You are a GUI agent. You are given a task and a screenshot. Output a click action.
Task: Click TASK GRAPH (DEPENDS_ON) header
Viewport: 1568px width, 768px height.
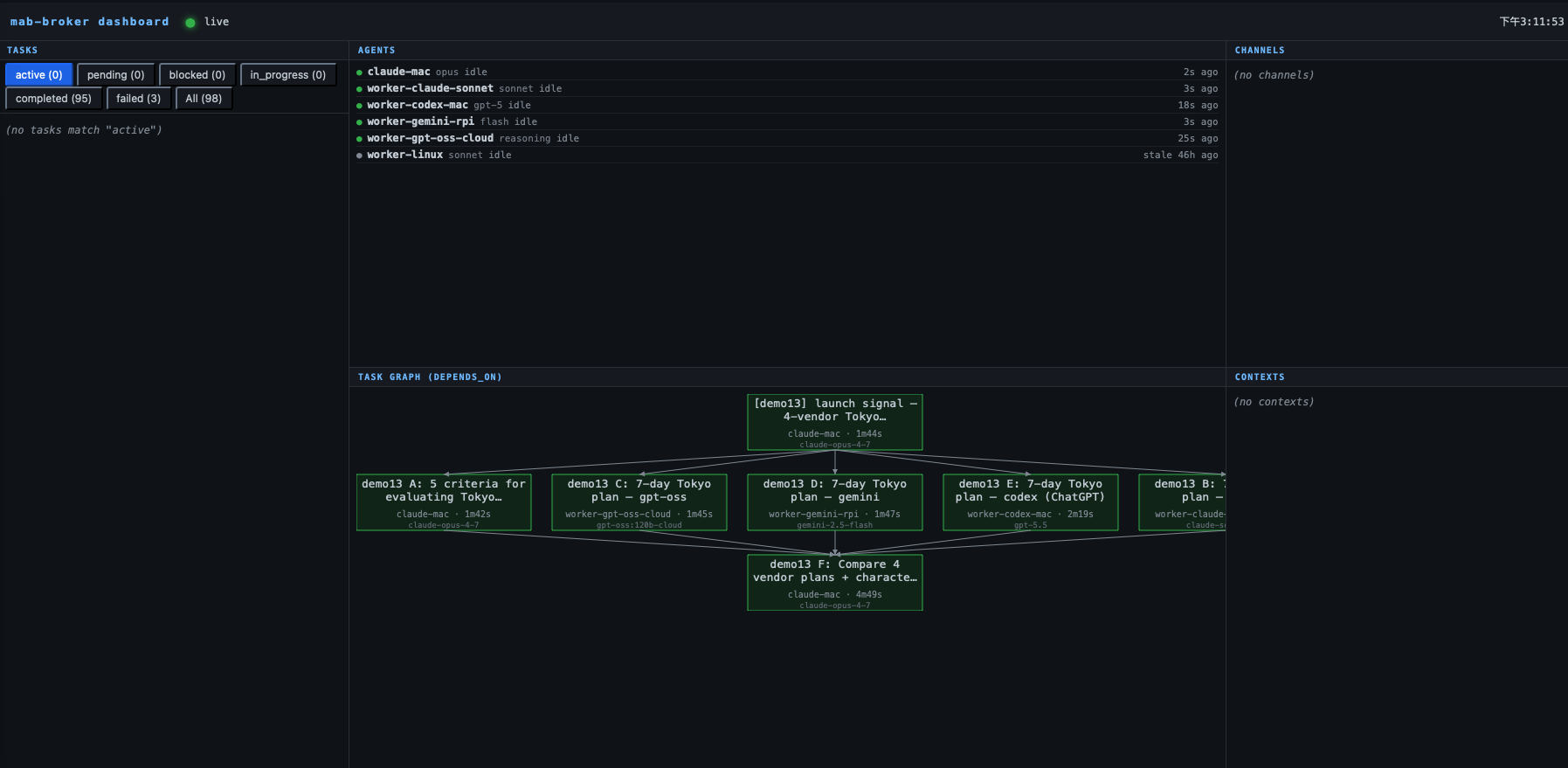[430, 377]
